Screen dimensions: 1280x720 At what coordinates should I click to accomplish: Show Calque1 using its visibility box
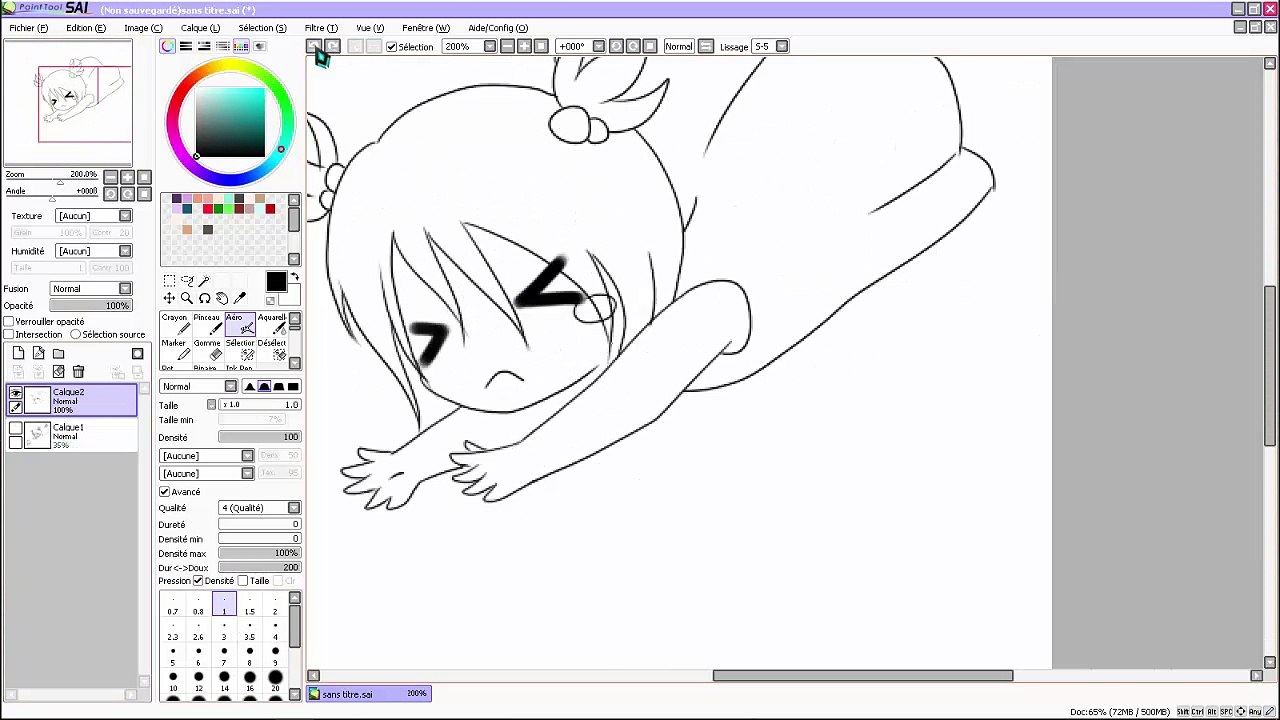click(x=15, y=429)
